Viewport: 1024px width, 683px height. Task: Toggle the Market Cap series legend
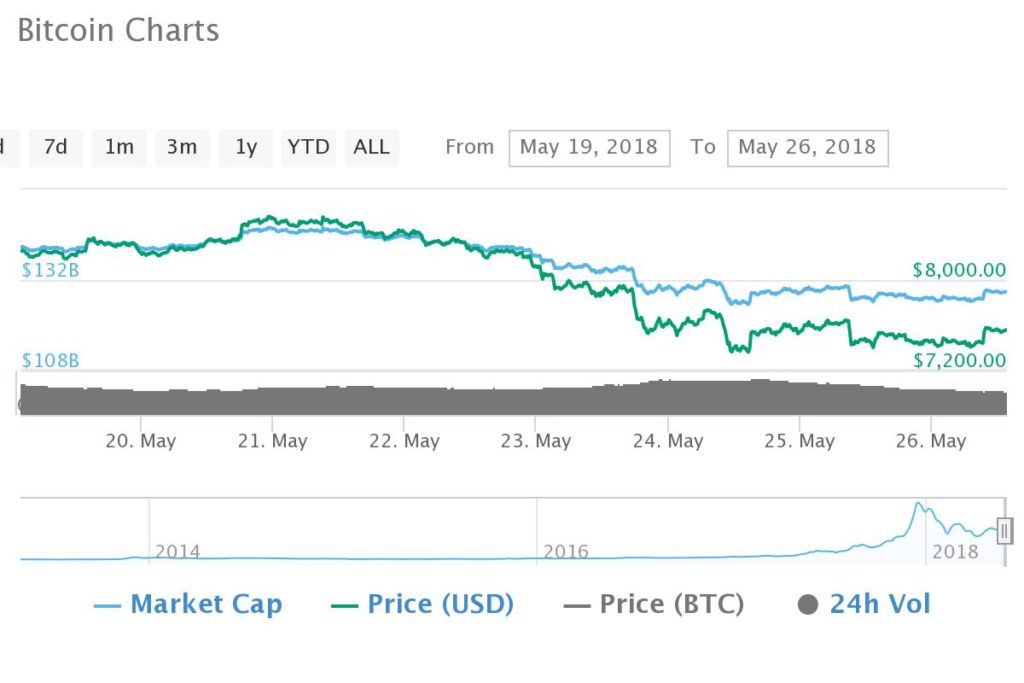point(188,604)
